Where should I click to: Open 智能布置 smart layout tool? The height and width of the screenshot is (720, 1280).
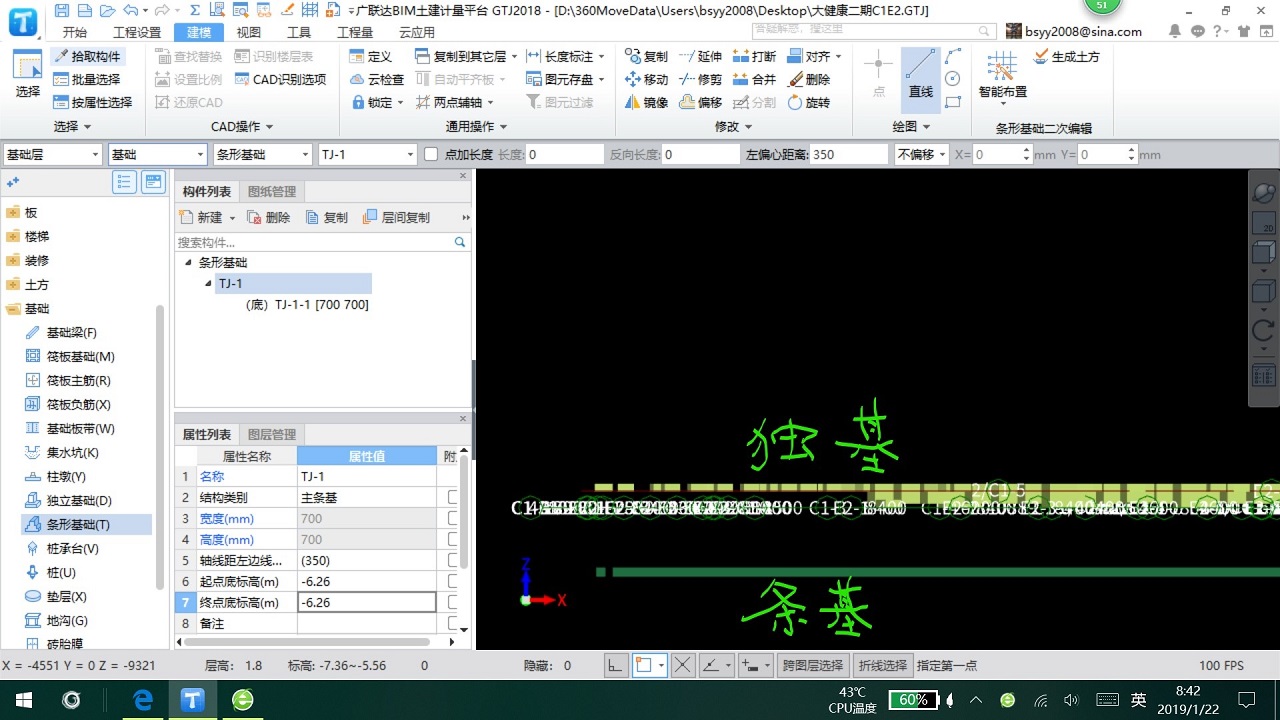pyautogui.click(x=1003, y=78)
